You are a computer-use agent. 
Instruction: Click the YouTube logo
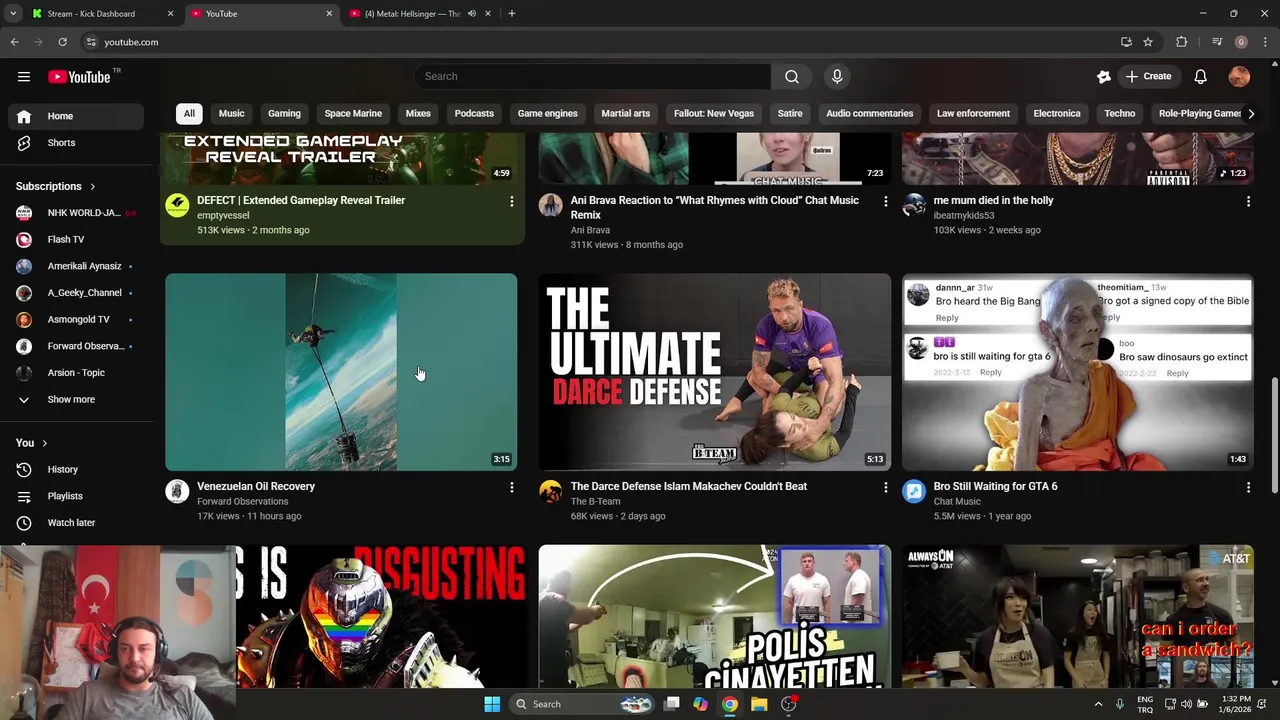(x=79, y=77)
